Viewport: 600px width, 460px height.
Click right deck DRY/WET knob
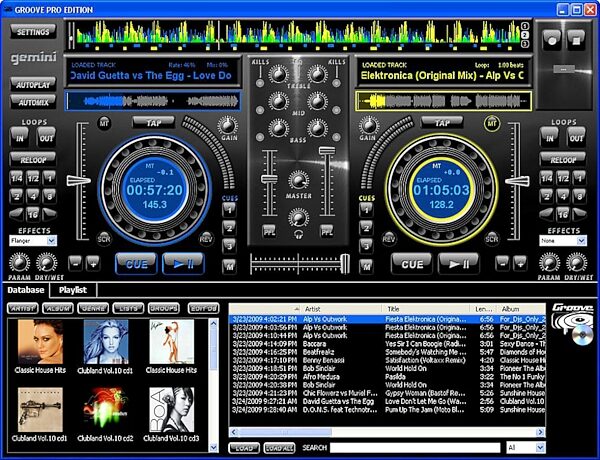tap(576, 263)
